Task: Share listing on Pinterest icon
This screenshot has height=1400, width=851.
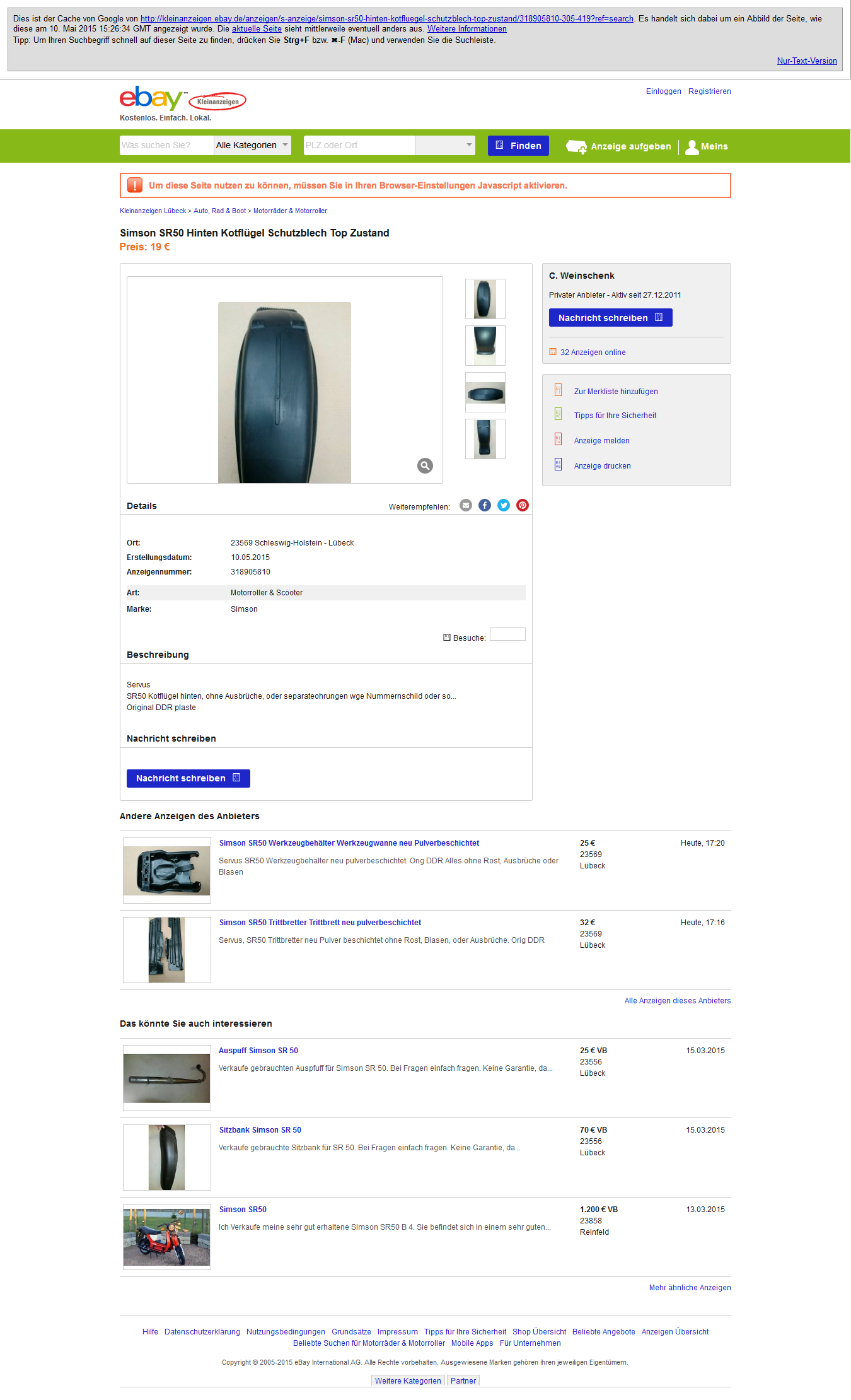Action: (523, 505)
